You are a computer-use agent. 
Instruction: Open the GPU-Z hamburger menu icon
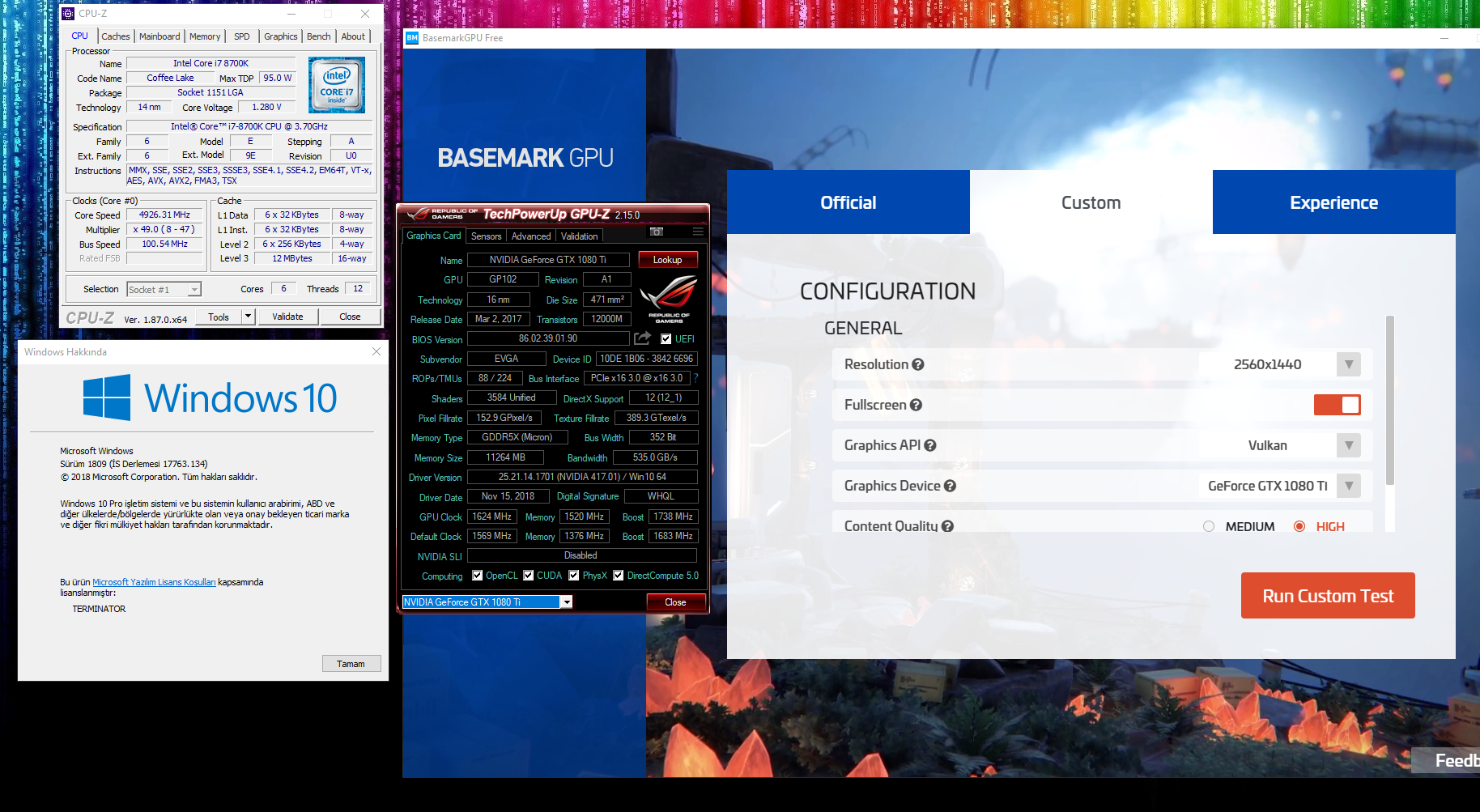point(698,232)
